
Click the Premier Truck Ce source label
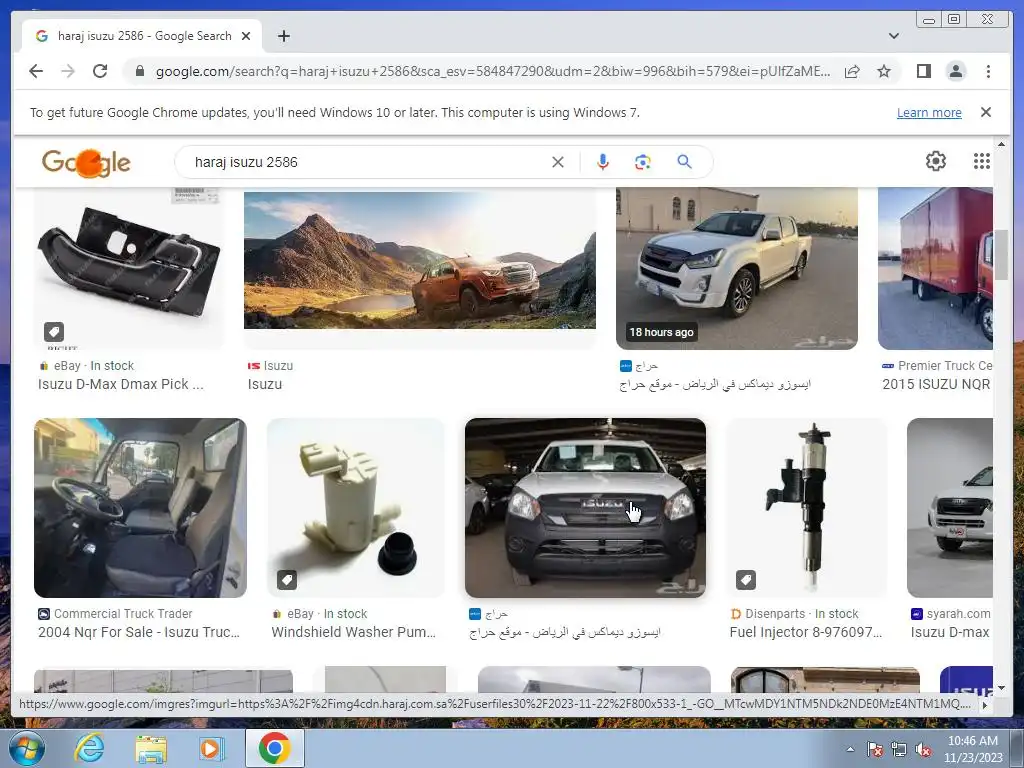pos(944,366)
